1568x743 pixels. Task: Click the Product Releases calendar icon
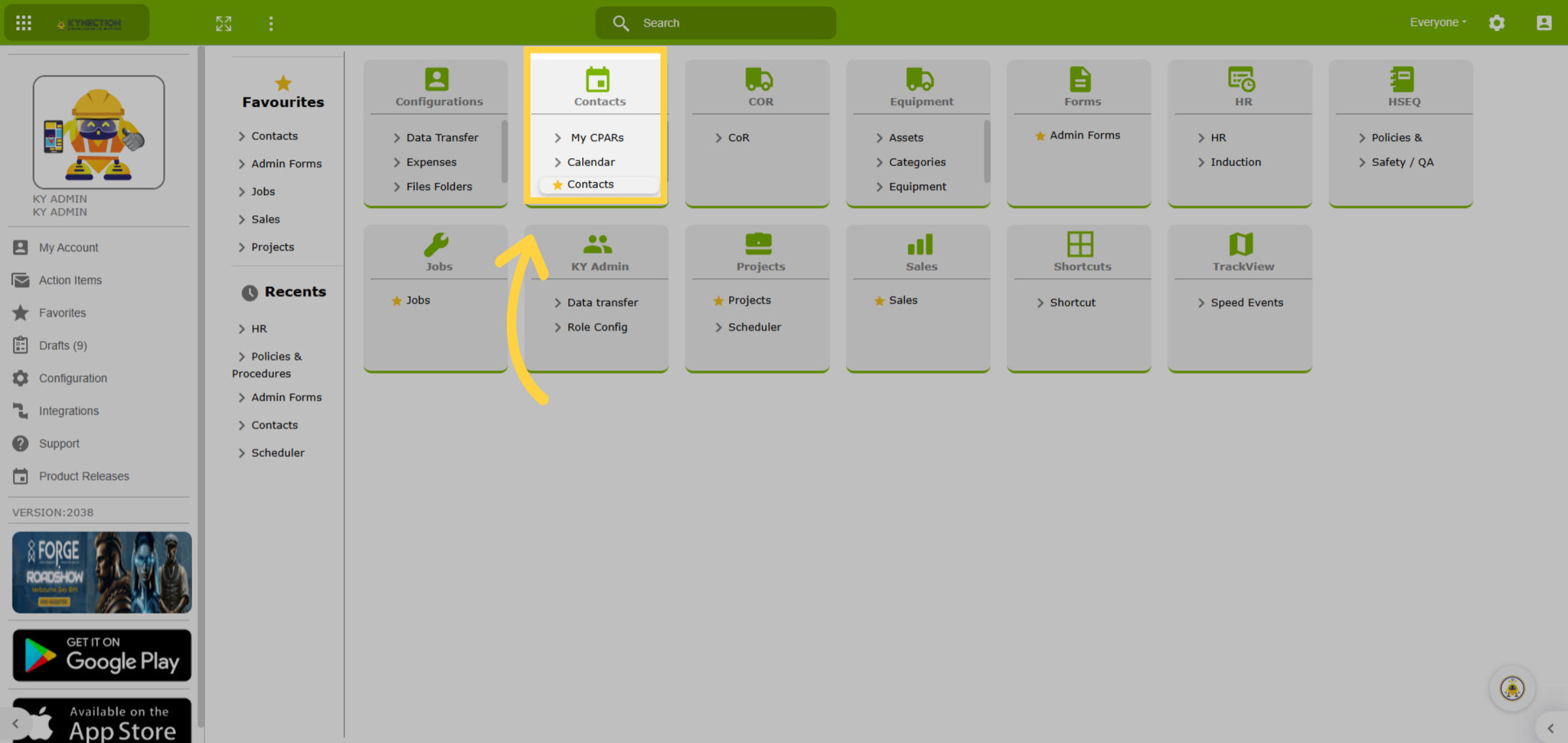20,476
